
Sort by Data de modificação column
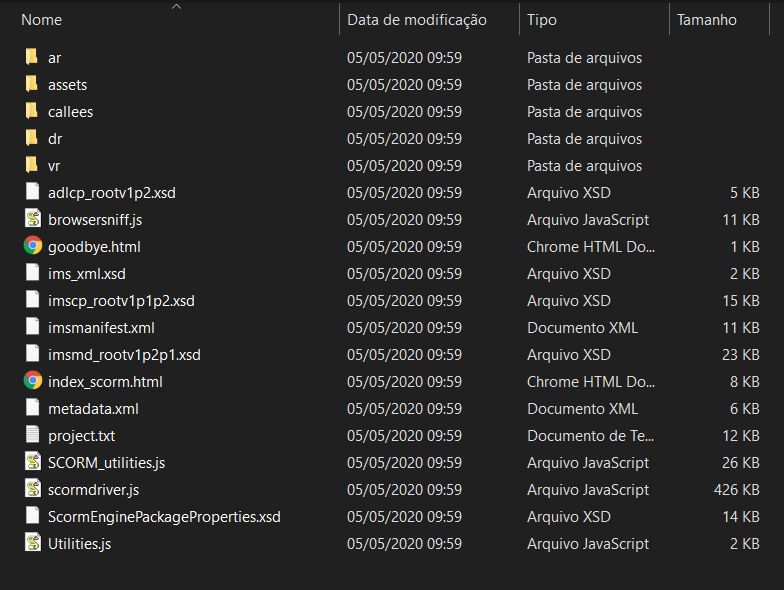(x=416, y=20)
